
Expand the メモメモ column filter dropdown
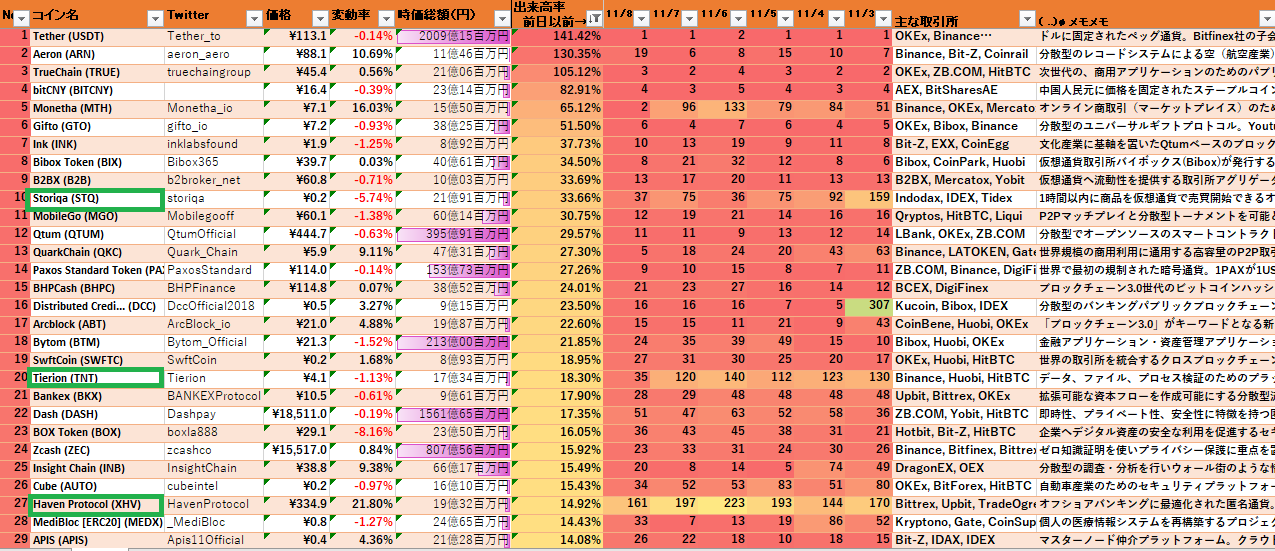1264,17
